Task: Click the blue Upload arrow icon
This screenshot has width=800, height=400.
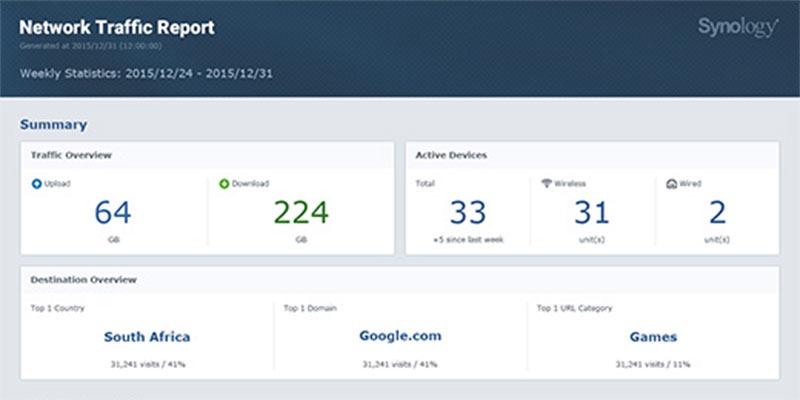Action: 36,184
